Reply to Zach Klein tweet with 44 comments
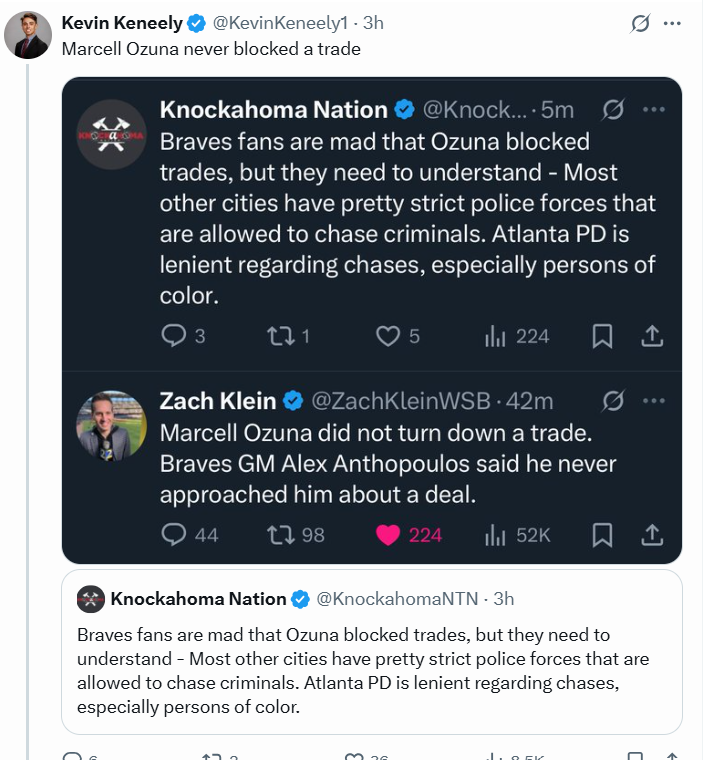This screenshot has height=760, width=703. point(190,535)
